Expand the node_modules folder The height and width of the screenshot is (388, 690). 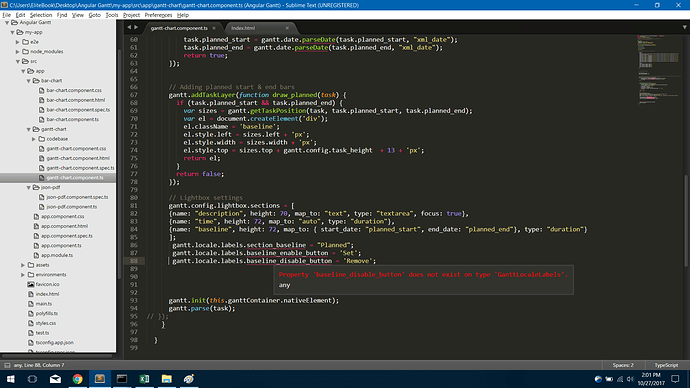18,51
